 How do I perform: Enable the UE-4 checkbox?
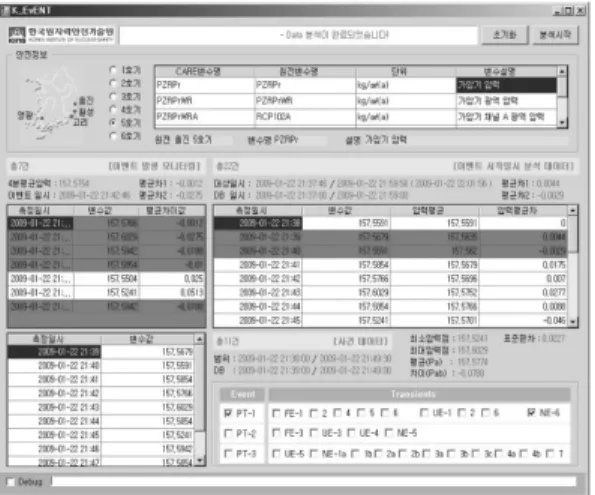pyautogui.click(x=351, y=433)
